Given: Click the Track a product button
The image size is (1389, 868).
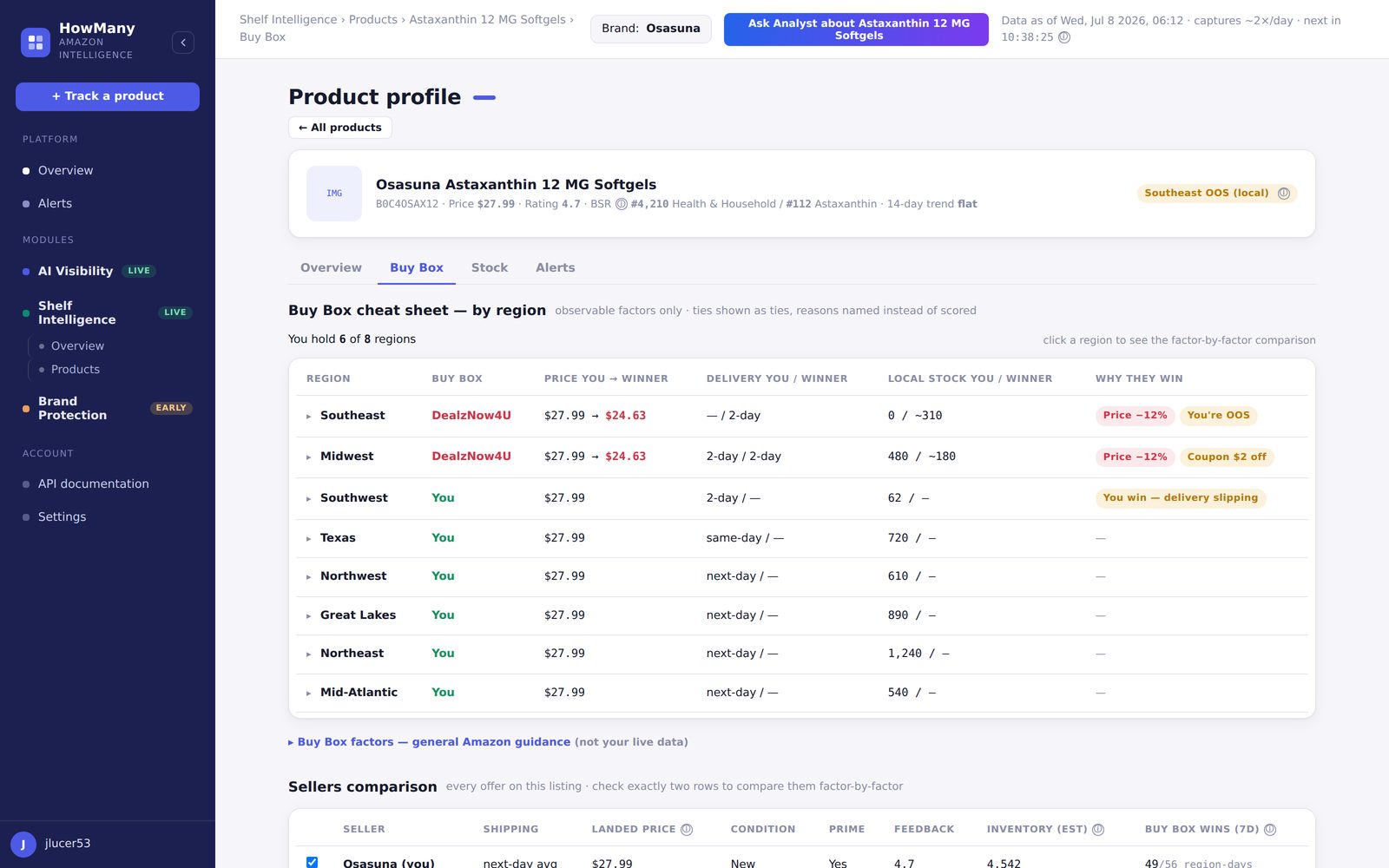Looking at the screenshot, I should 108,96.
